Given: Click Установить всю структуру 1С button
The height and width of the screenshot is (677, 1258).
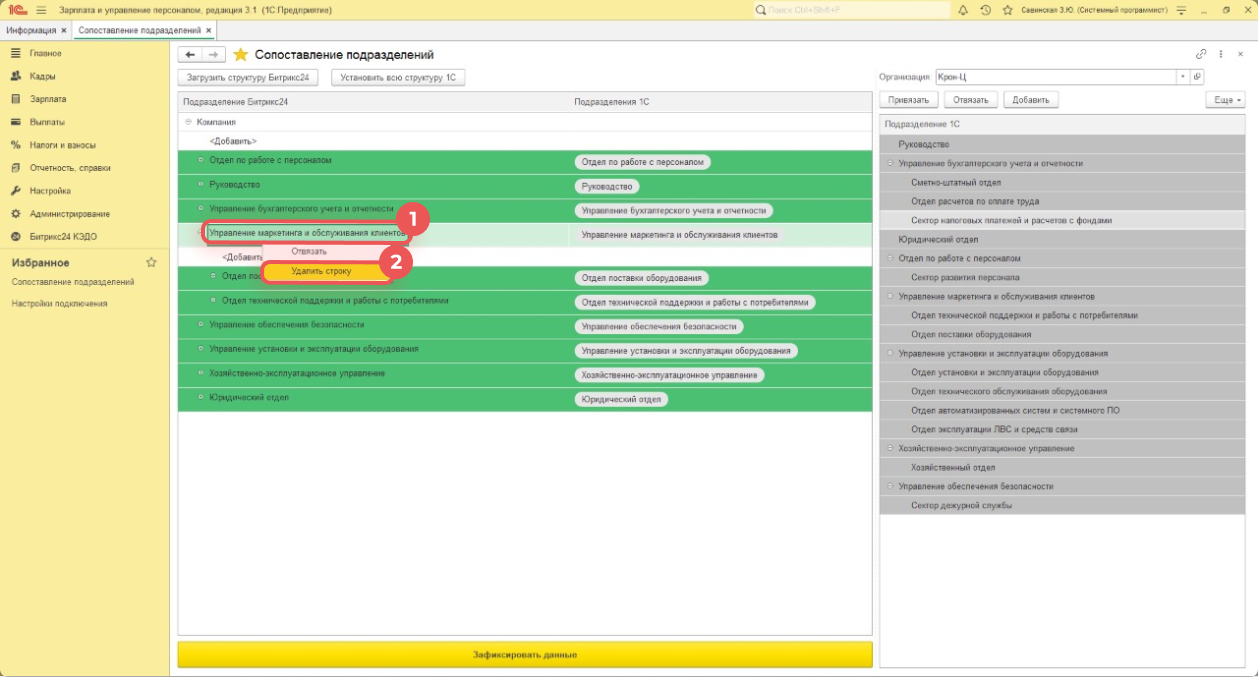Looking at the screenshot, I should [x=398, y=77].
